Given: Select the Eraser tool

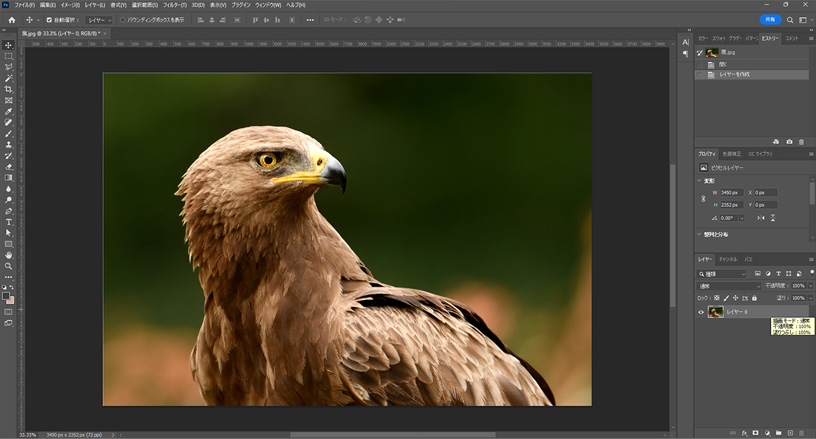Looking at the screenshot, I should (8, 167).
